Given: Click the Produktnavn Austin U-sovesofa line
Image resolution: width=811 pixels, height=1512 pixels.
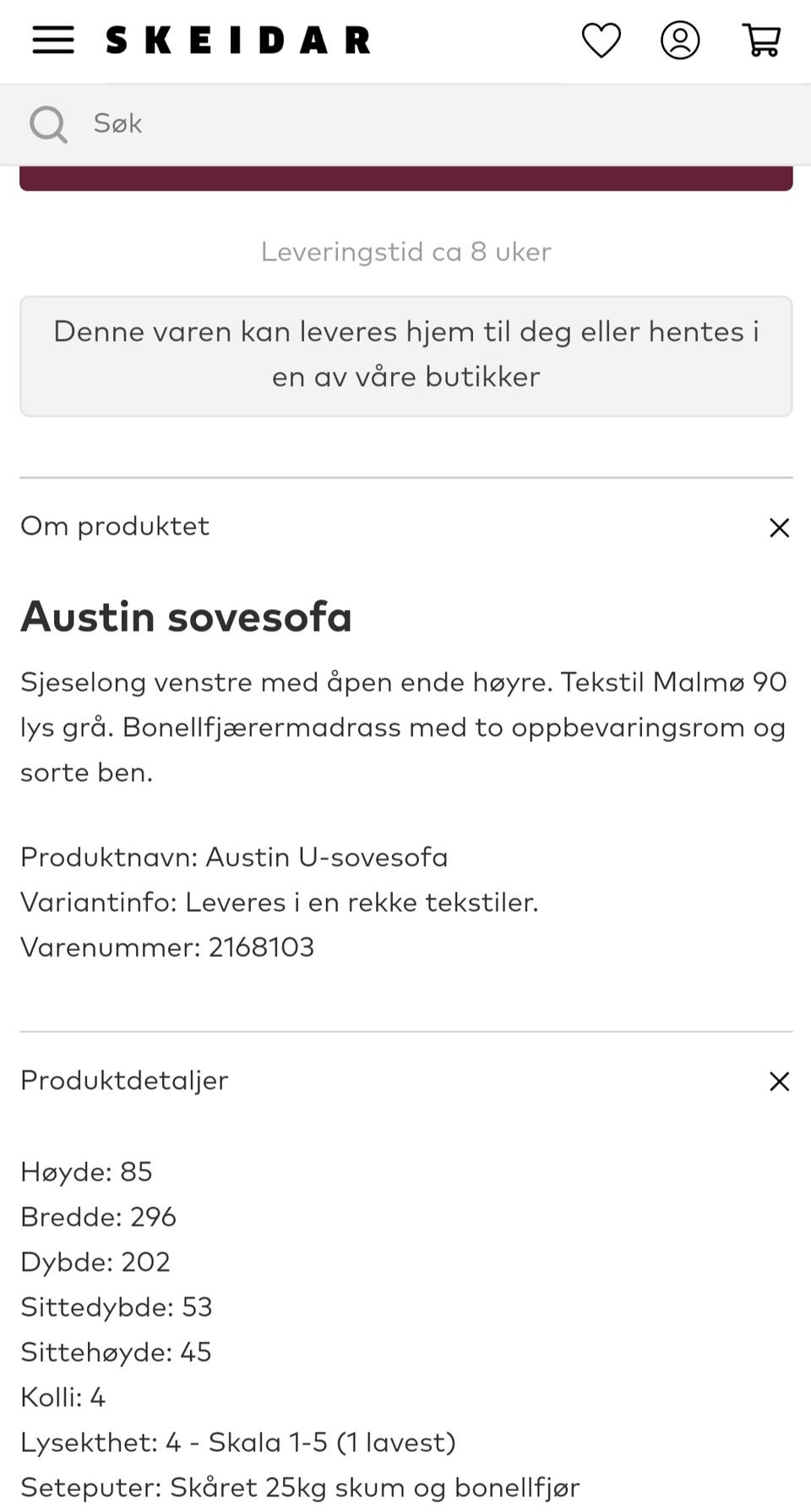Looking at the screenshot, I should coord(234,857).
